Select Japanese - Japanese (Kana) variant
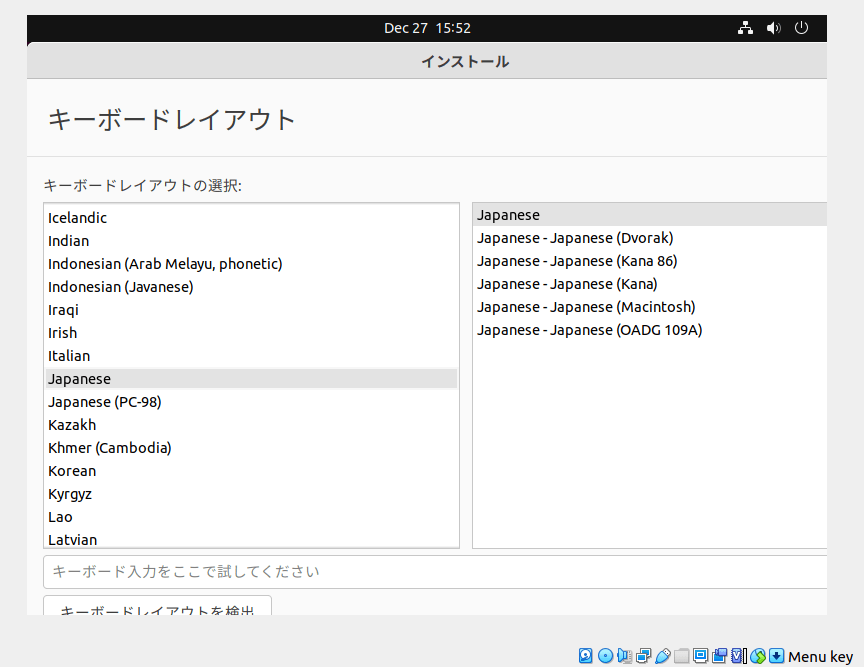The image size is (864, 667). (x=650, y=284)
